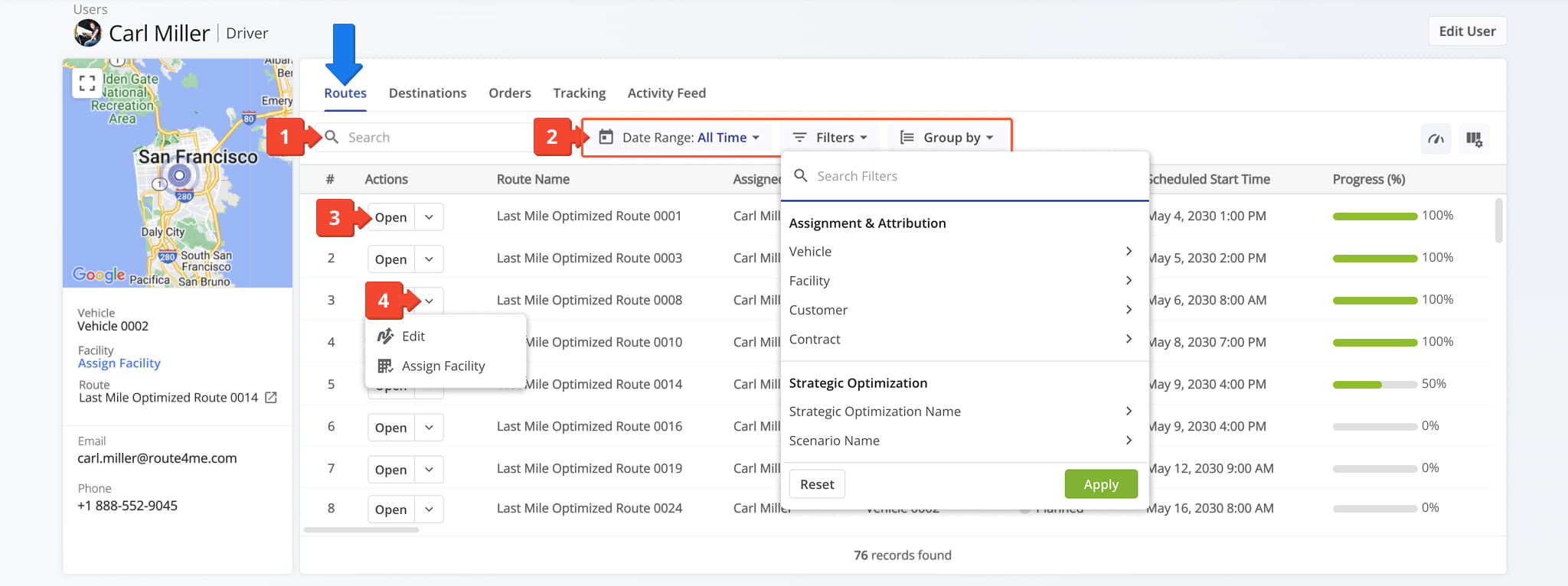The width and height of the screenshot is (1568, 586).
Task: Open the route external link icon
Action: [x=271, y=398]
